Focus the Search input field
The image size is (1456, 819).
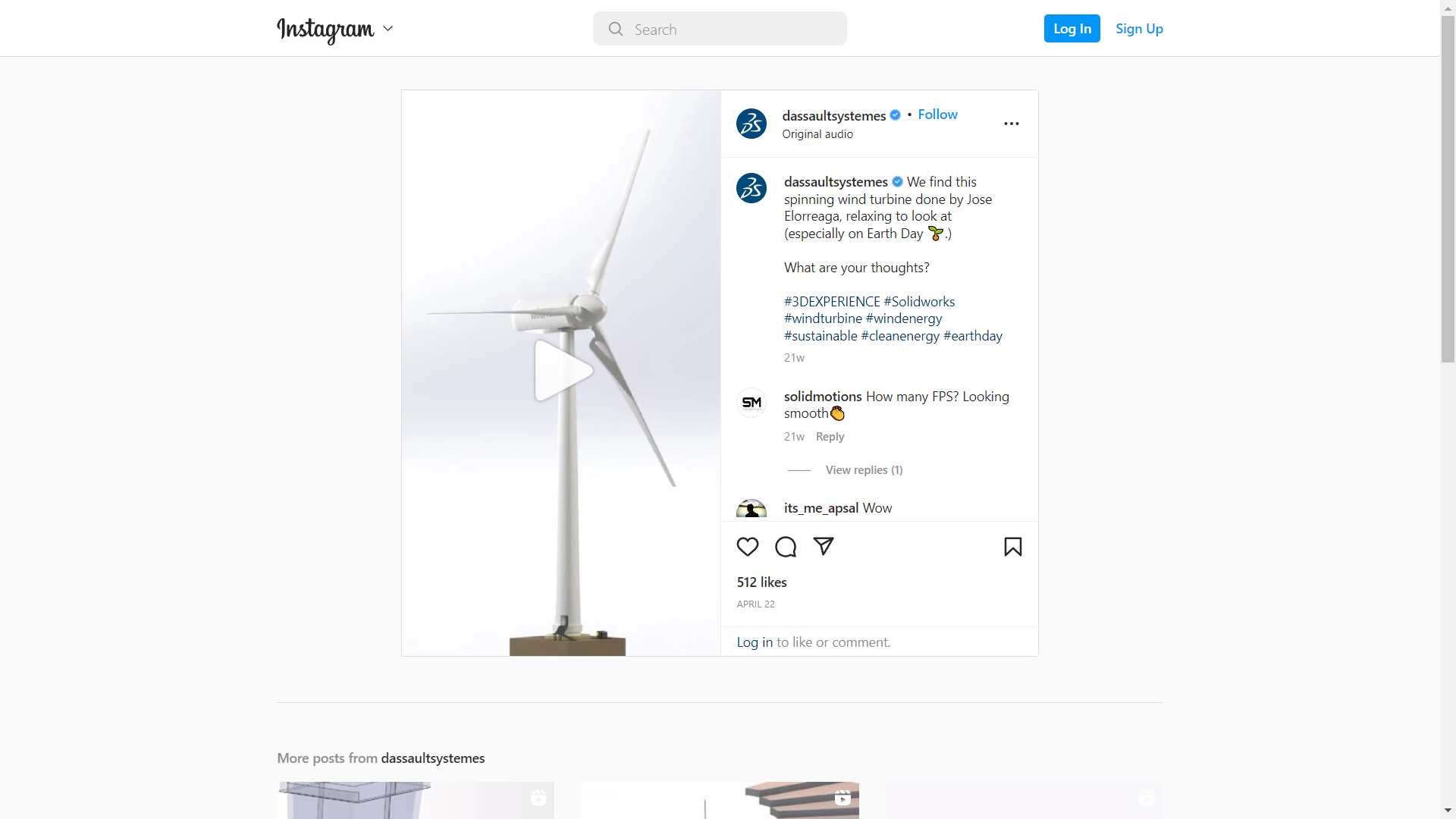pos(720,29)
